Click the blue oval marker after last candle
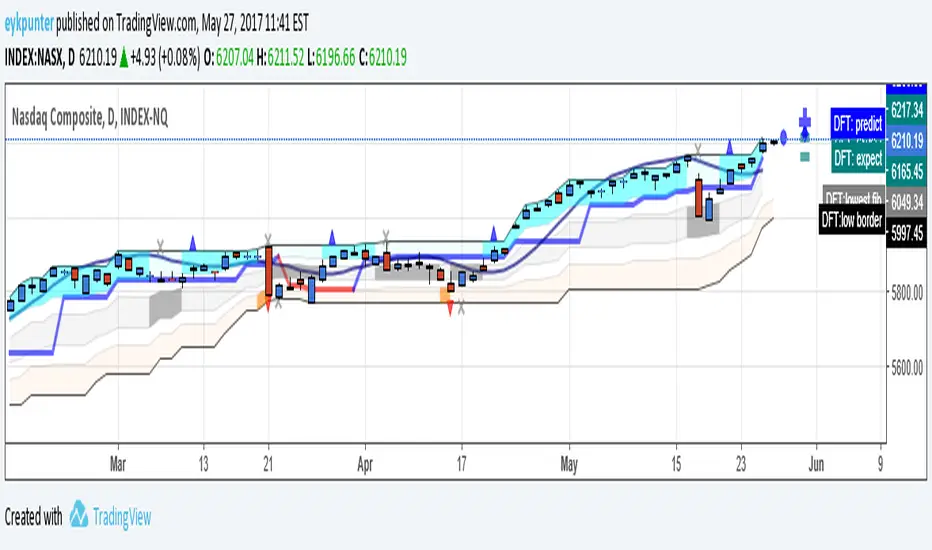 [x=785, y=138]
